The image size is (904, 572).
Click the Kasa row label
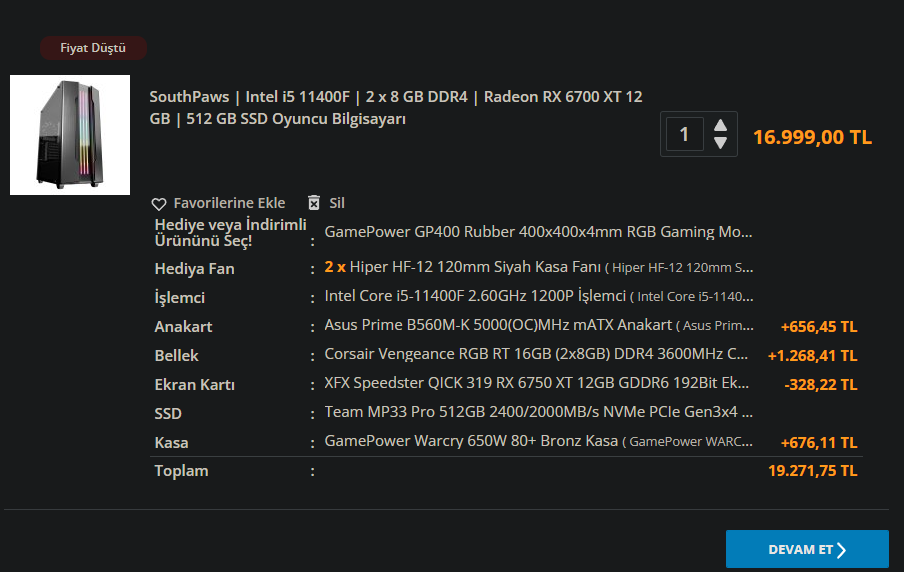click(x=171, y=443)
